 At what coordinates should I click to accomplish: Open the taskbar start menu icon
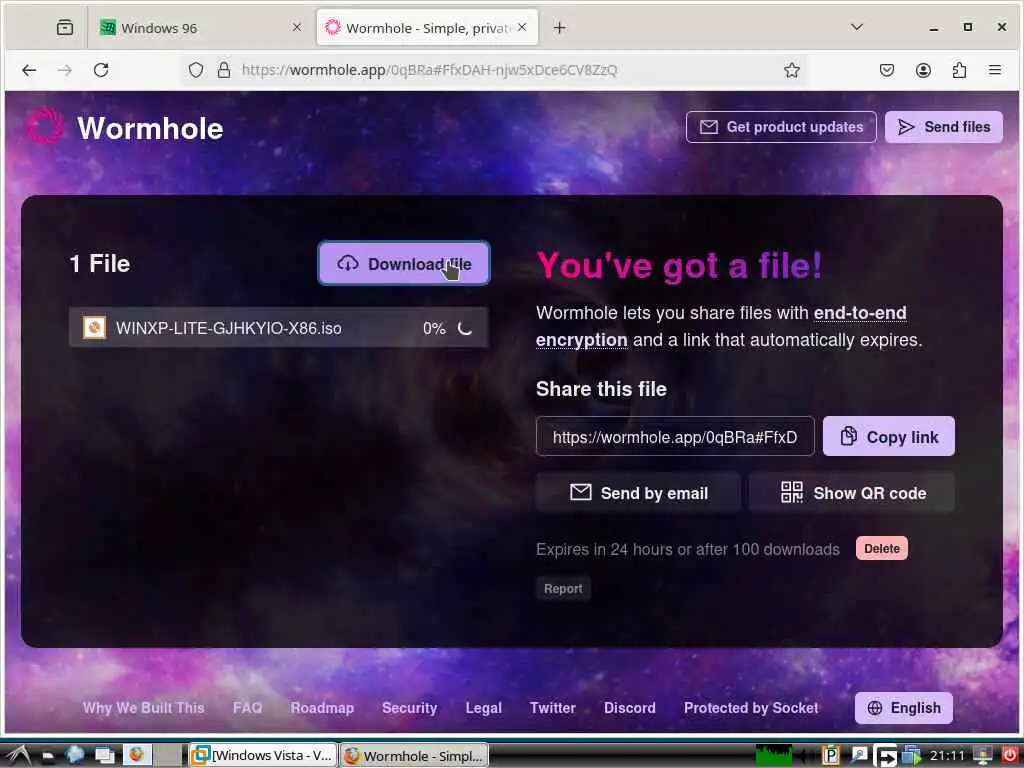coord(17,756)
